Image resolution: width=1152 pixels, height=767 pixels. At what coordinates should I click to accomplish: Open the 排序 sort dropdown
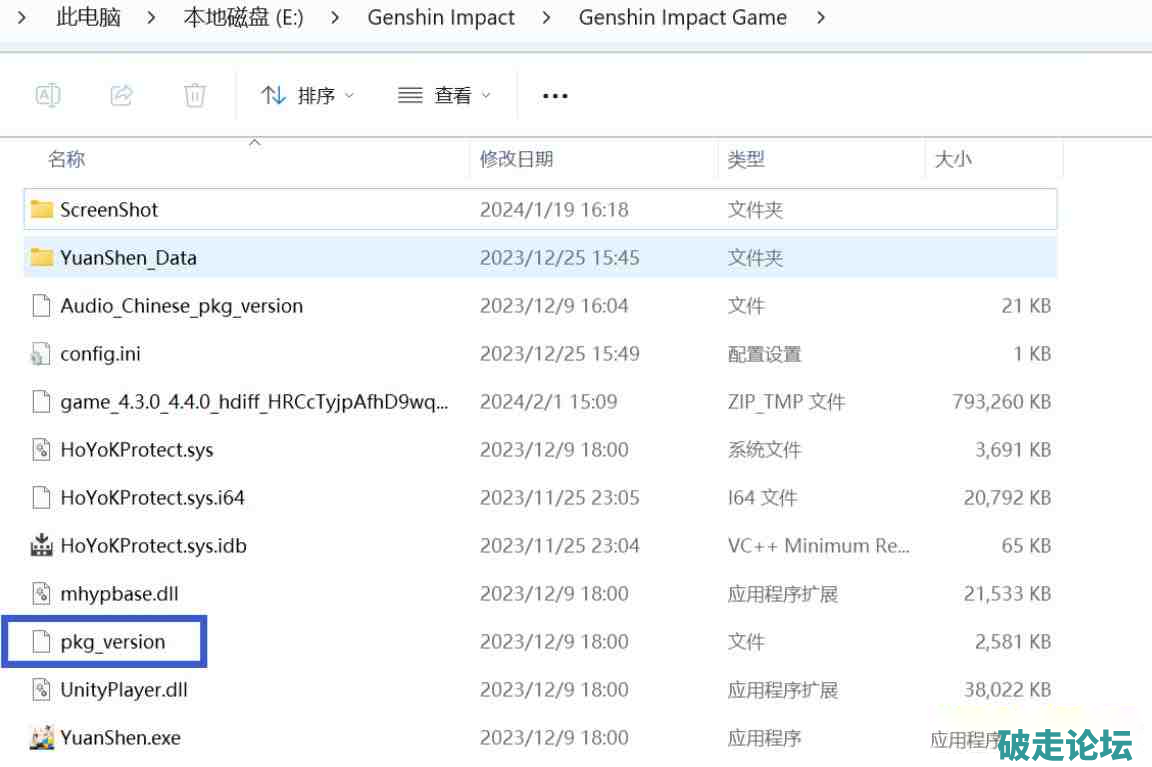click(307, 95)
